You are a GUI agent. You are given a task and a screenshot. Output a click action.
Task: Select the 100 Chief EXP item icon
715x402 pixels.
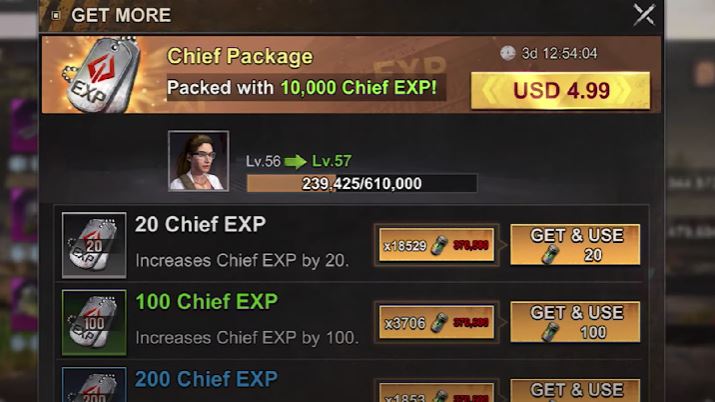click(94, 323)
